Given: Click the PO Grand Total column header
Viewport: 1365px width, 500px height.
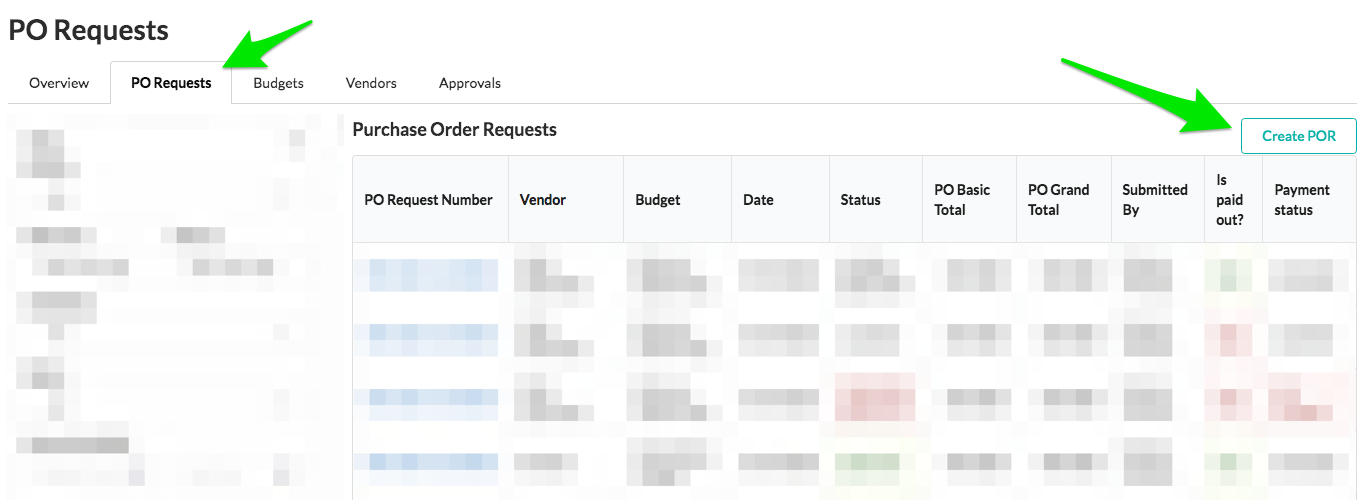Looking at the screenshot, I should click(1058, 200).
